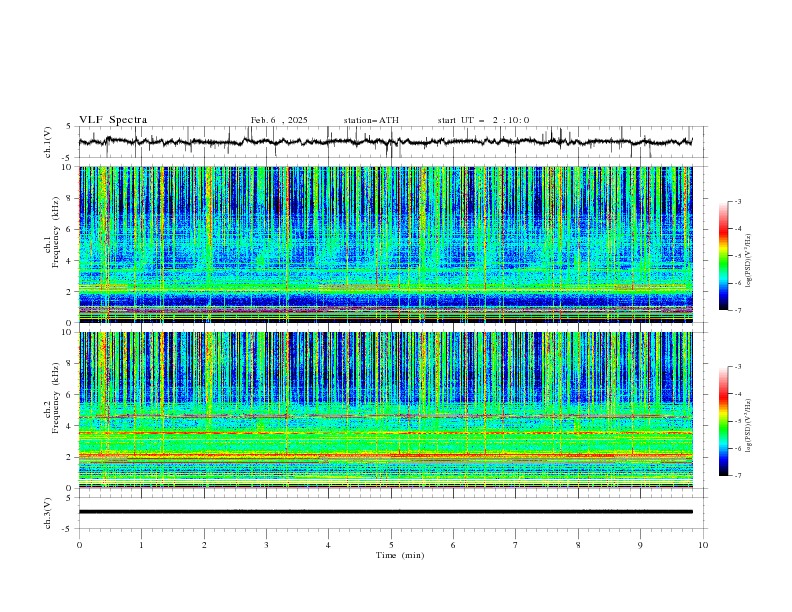The image size is (792, 612).
Task: Click inside the ch.2 spectrogram panel
Action: point(385,410)
